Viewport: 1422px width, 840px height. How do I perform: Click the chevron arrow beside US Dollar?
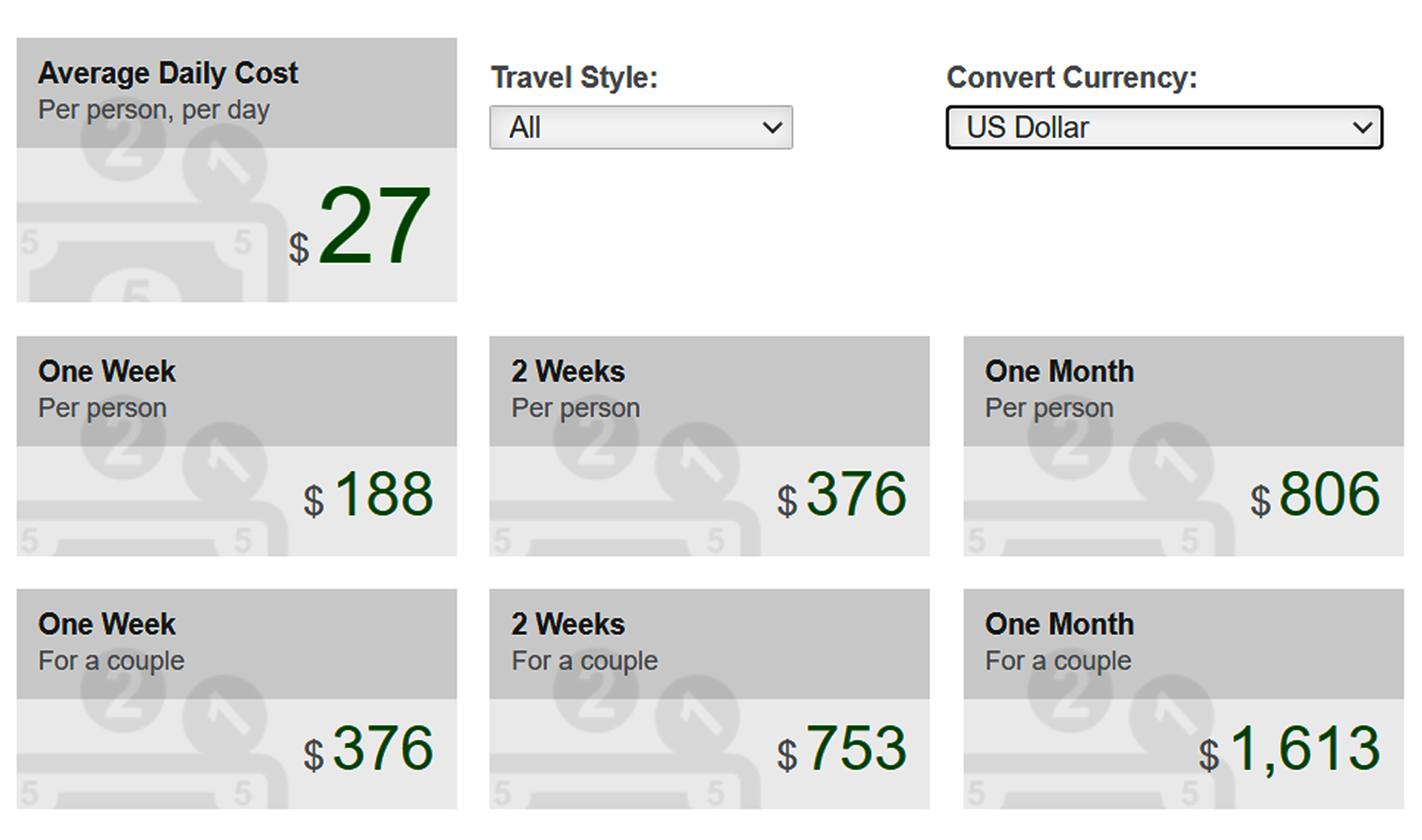(1363, 127)
